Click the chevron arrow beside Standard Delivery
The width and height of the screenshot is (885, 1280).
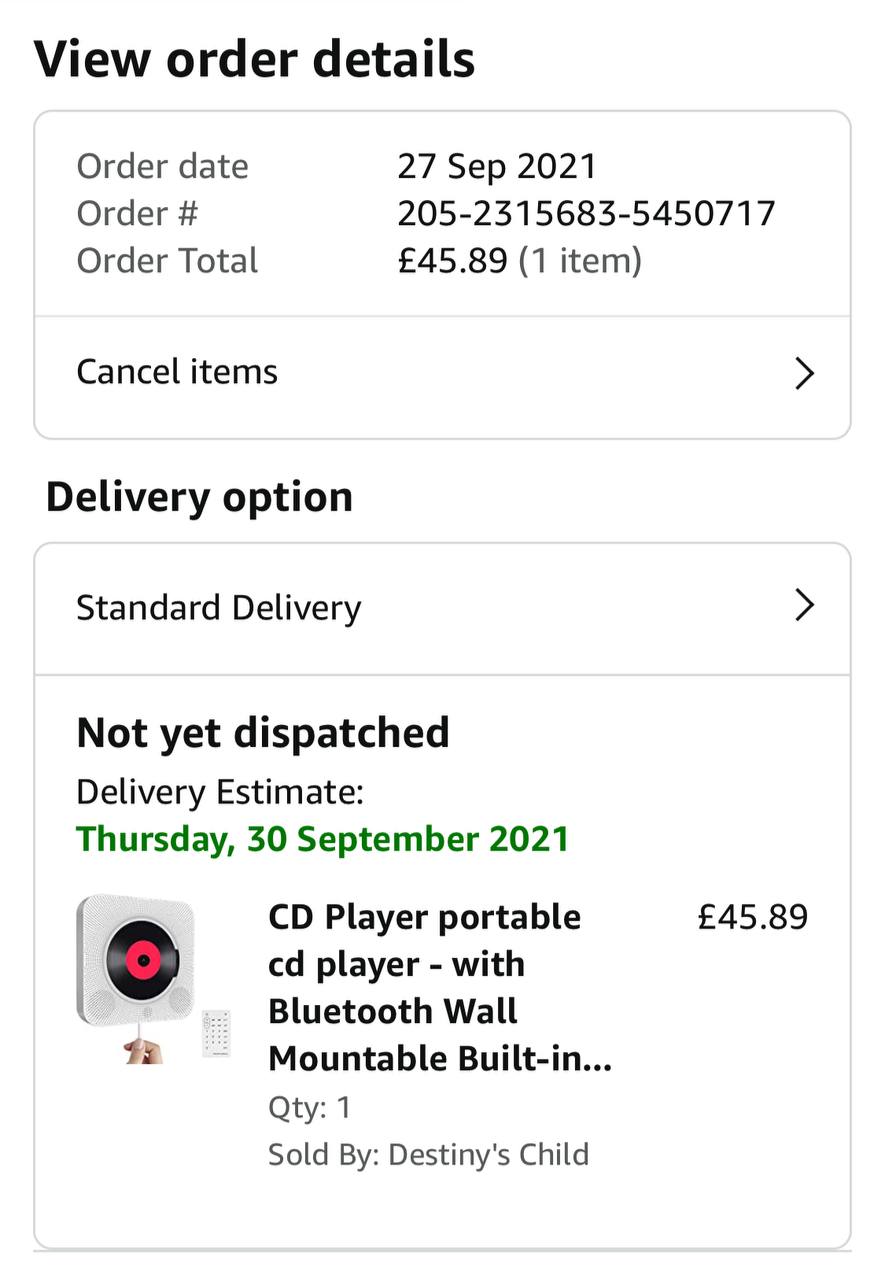pyautogui.click(x=804, y=606)
